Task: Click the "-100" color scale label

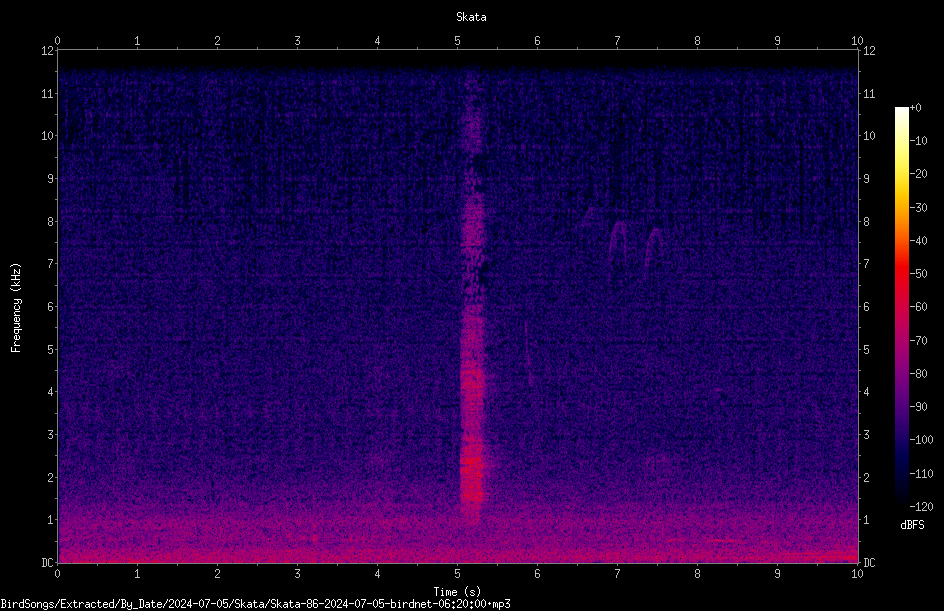Action: [921, 440]
